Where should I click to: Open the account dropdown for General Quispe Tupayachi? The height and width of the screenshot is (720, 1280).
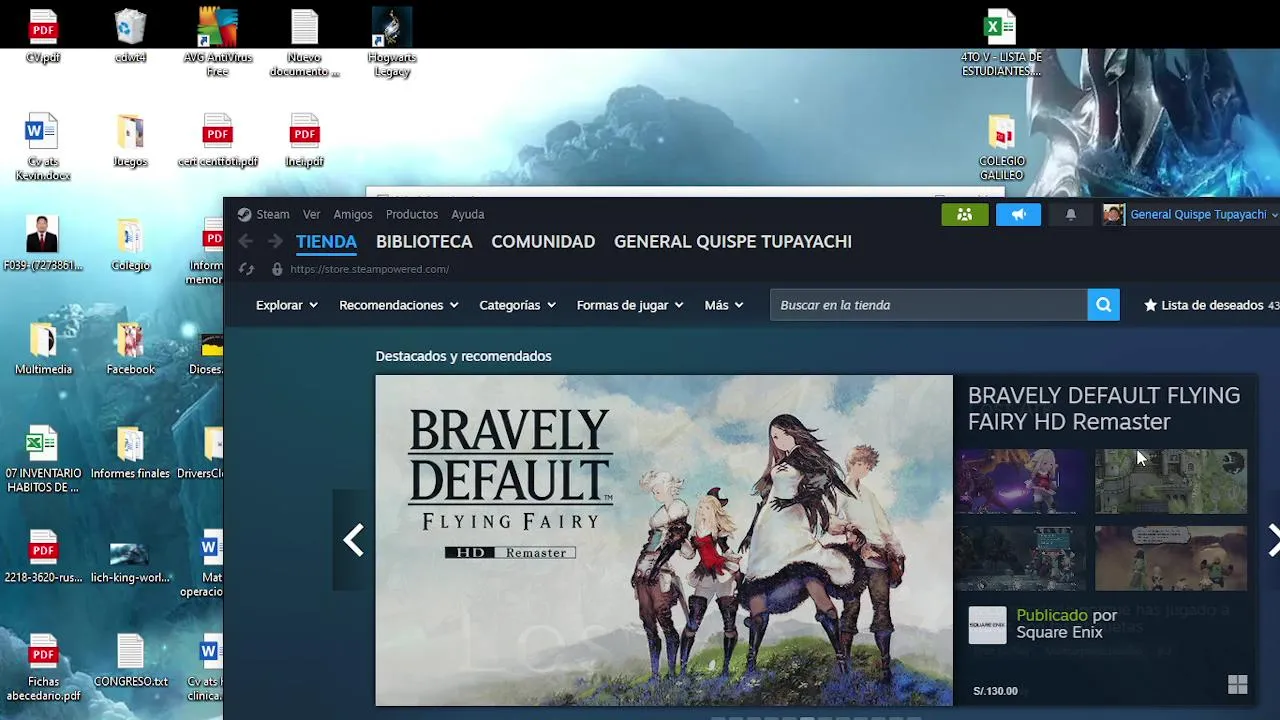(x=1204, y=214)
